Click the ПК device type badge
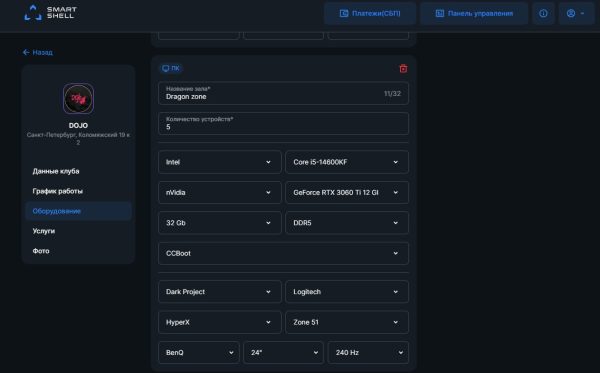 (x=171, y=68)
